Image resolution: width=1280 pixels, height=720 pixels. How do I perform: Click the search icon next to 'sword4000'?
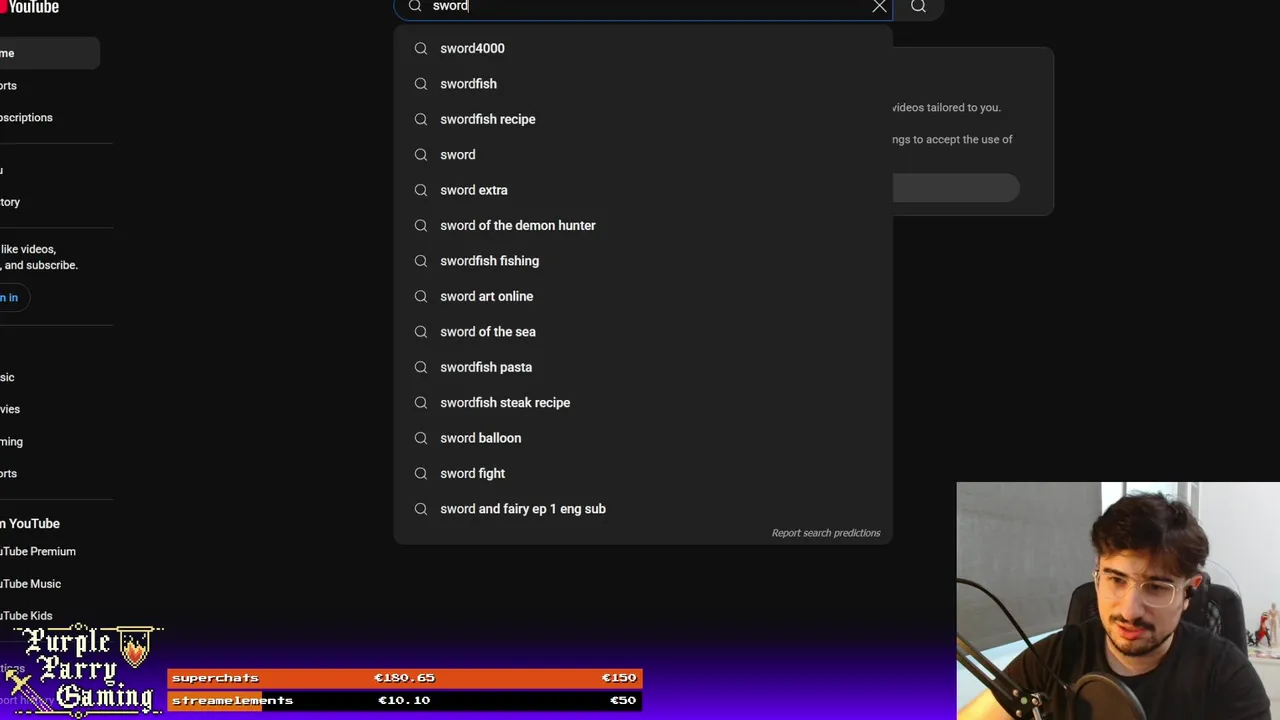[x=421, y=48]
